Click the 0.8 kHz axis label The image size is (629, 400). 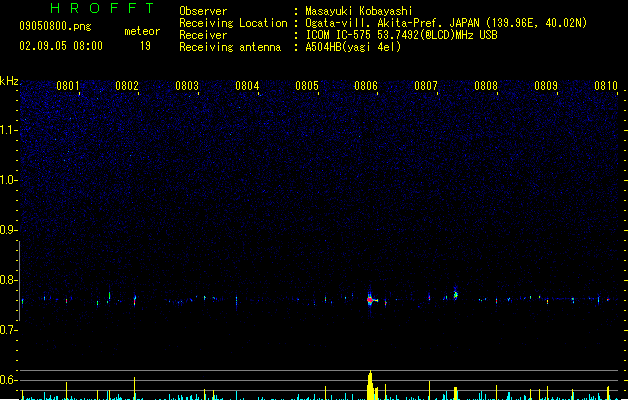(x=8, y=280)
